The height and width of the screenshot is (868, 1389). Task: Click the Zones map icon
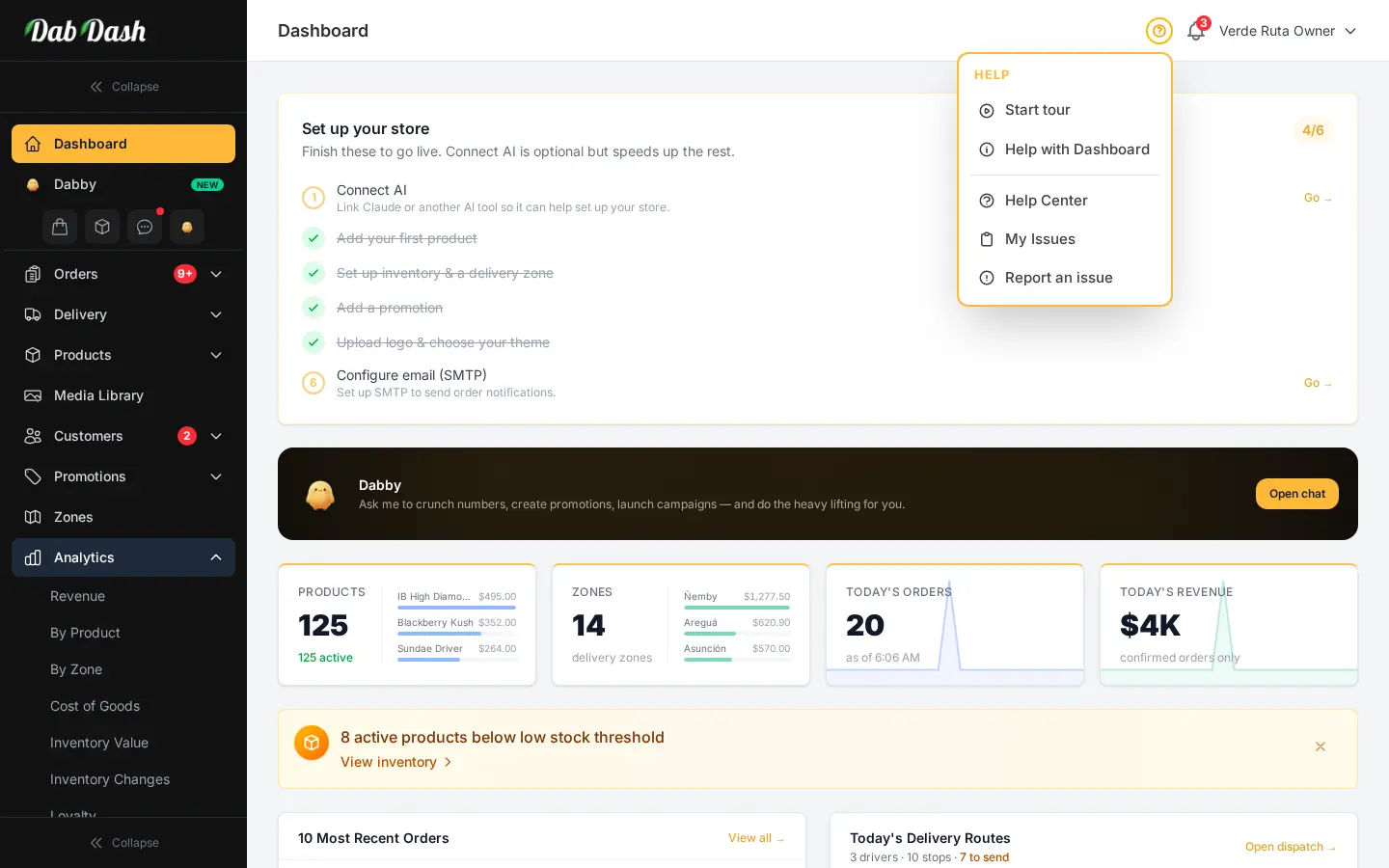[x=33, y=517]
